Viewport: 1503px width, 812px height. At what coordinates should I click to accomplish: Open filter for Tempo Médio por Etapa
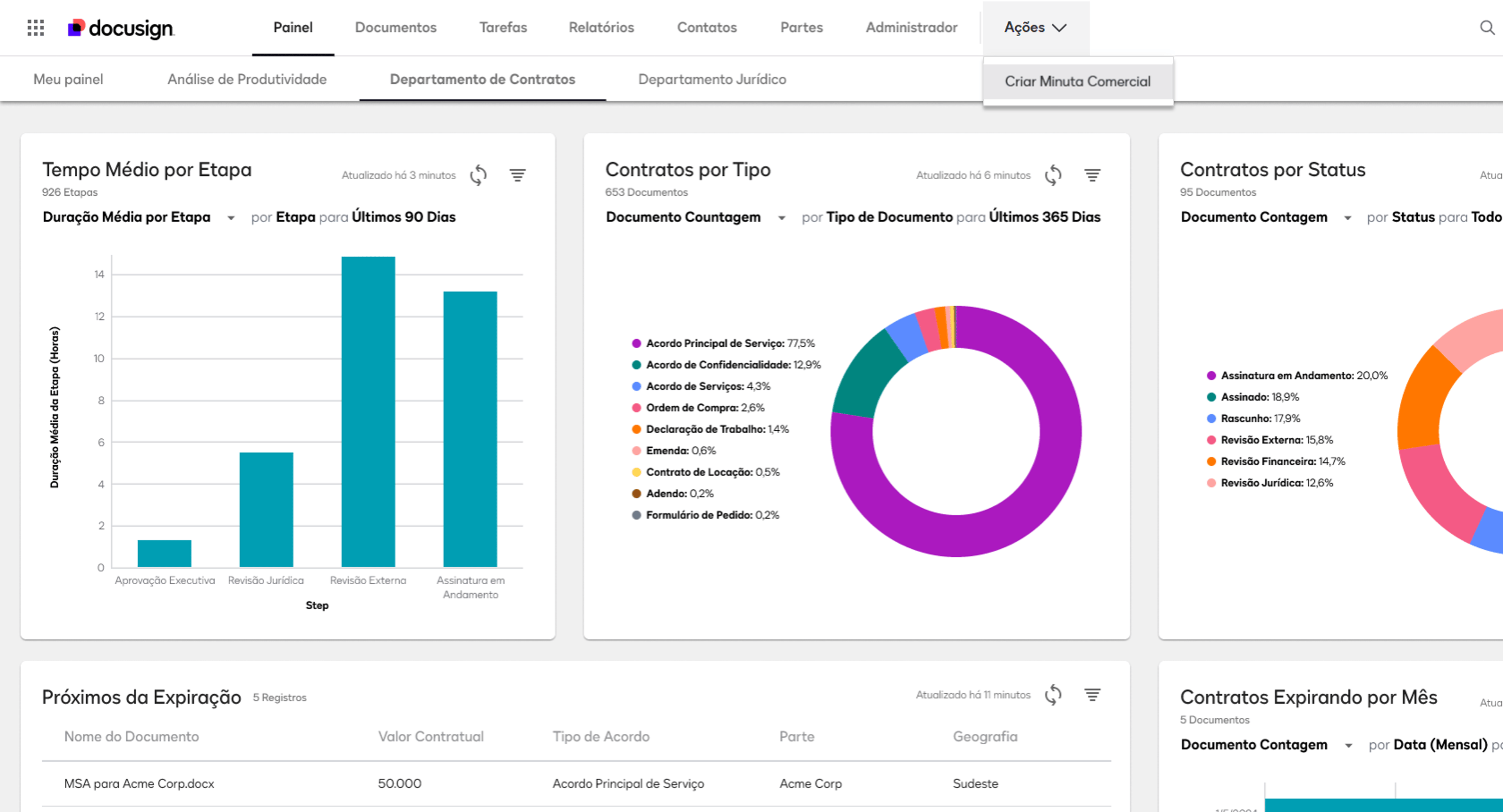517,175
